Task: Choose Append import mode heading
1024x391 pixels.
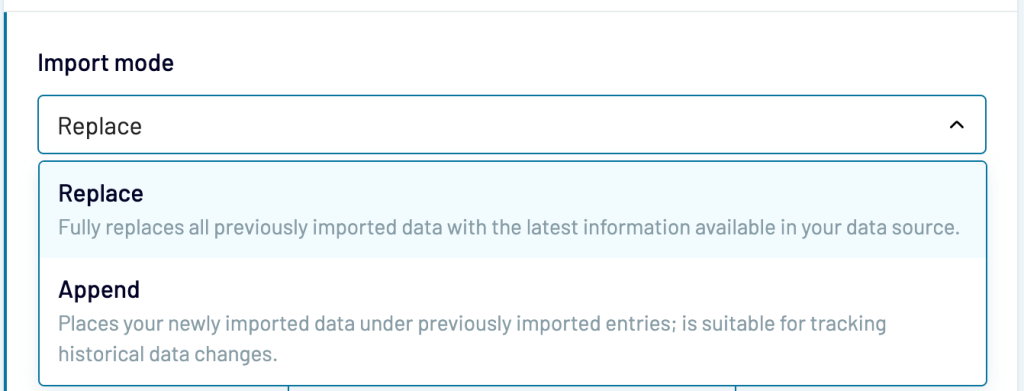Action: [99, 290]
